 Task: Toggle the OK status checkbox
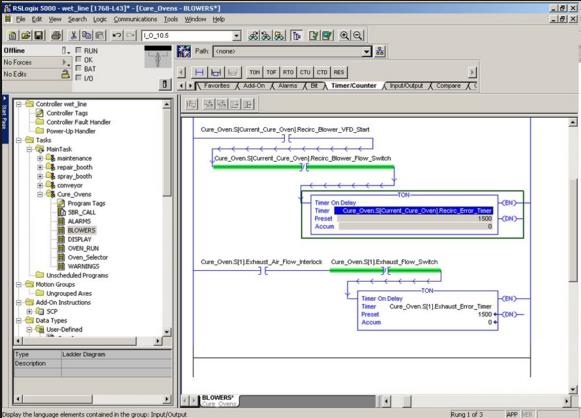79,59
